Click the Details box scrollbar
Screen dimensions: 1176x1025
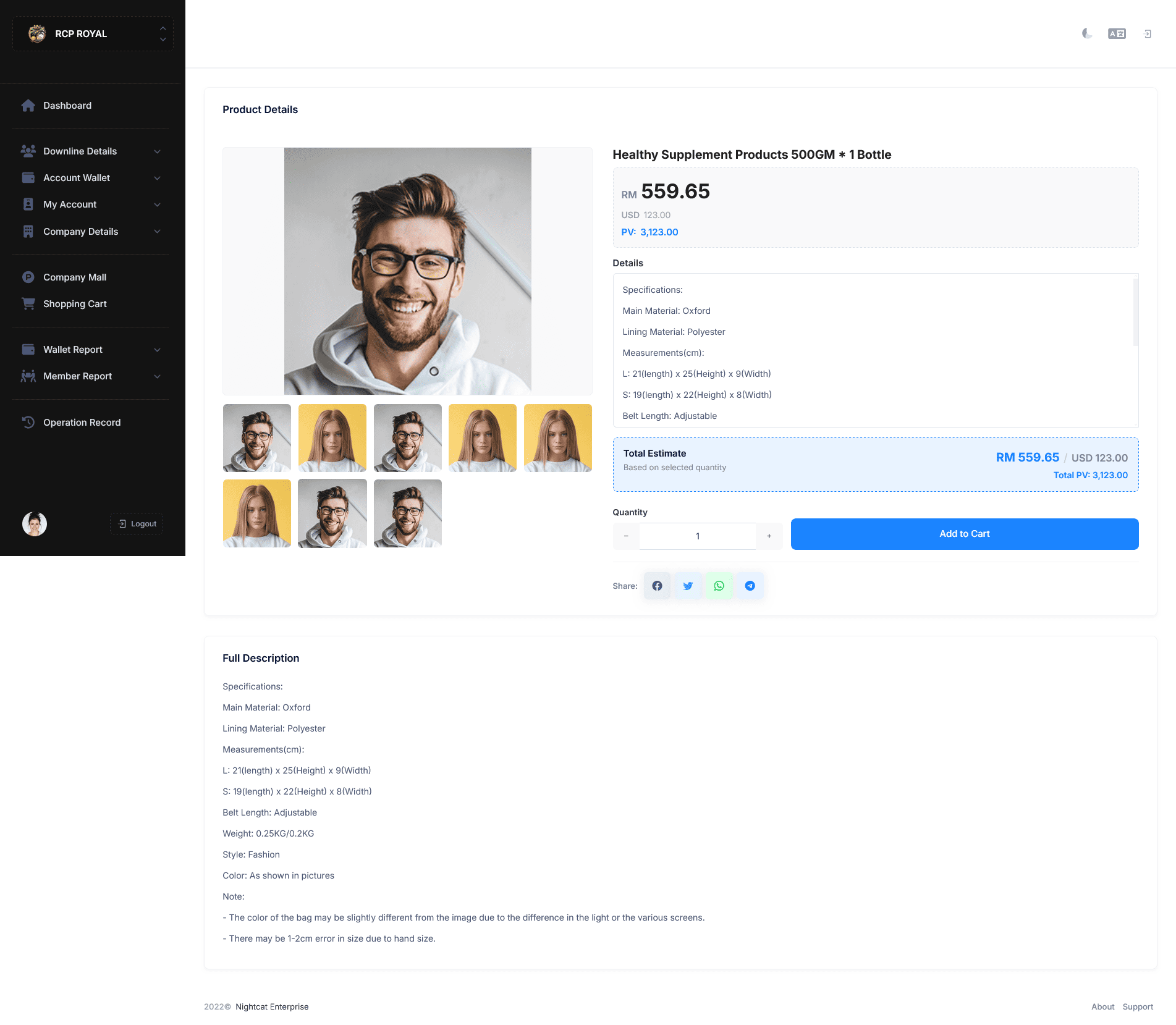click(x=1136, y=312)
